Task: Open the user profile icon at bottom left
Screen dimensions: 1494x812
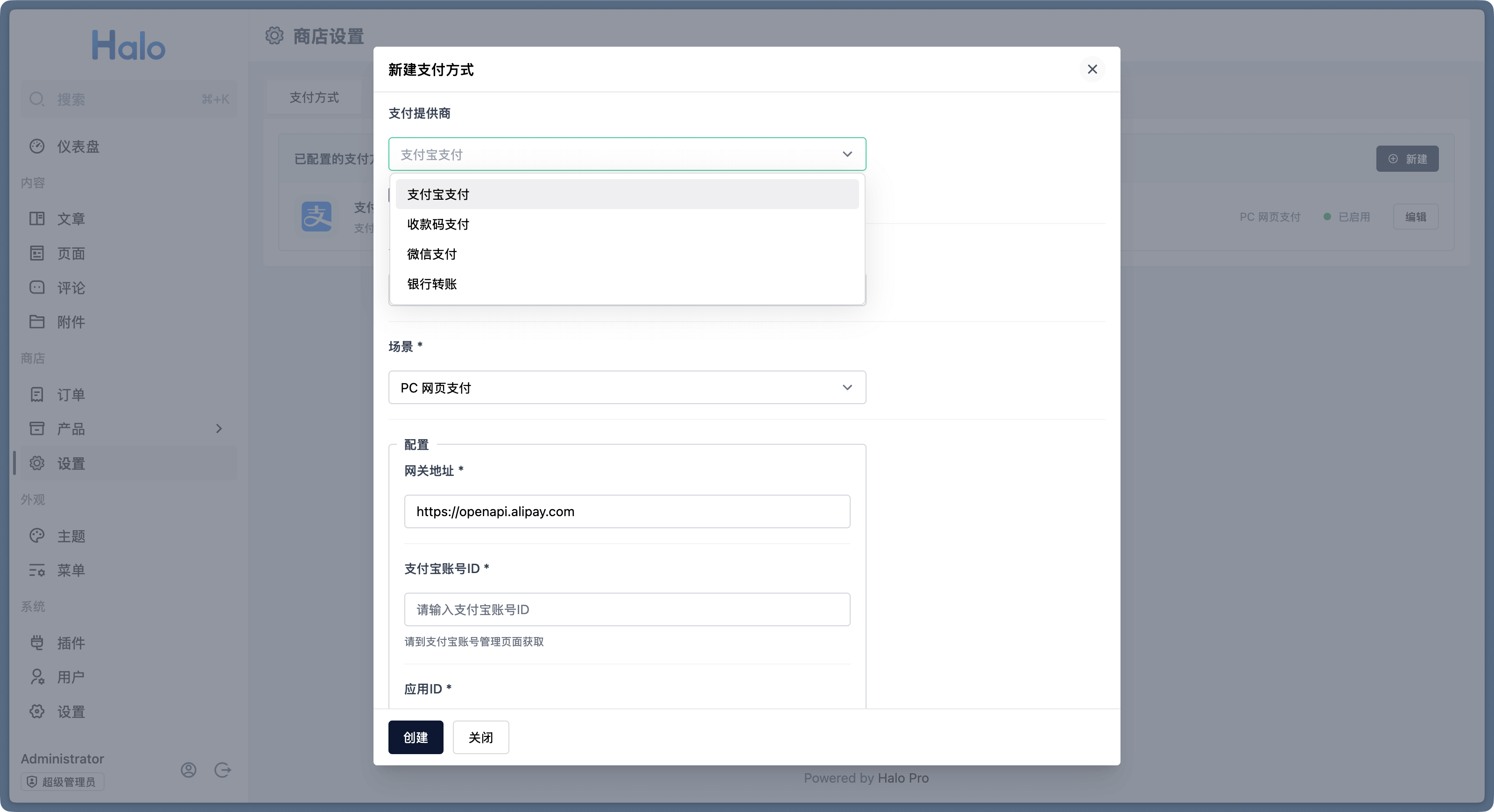Action: pyautogui.click(x=189, y=770)
